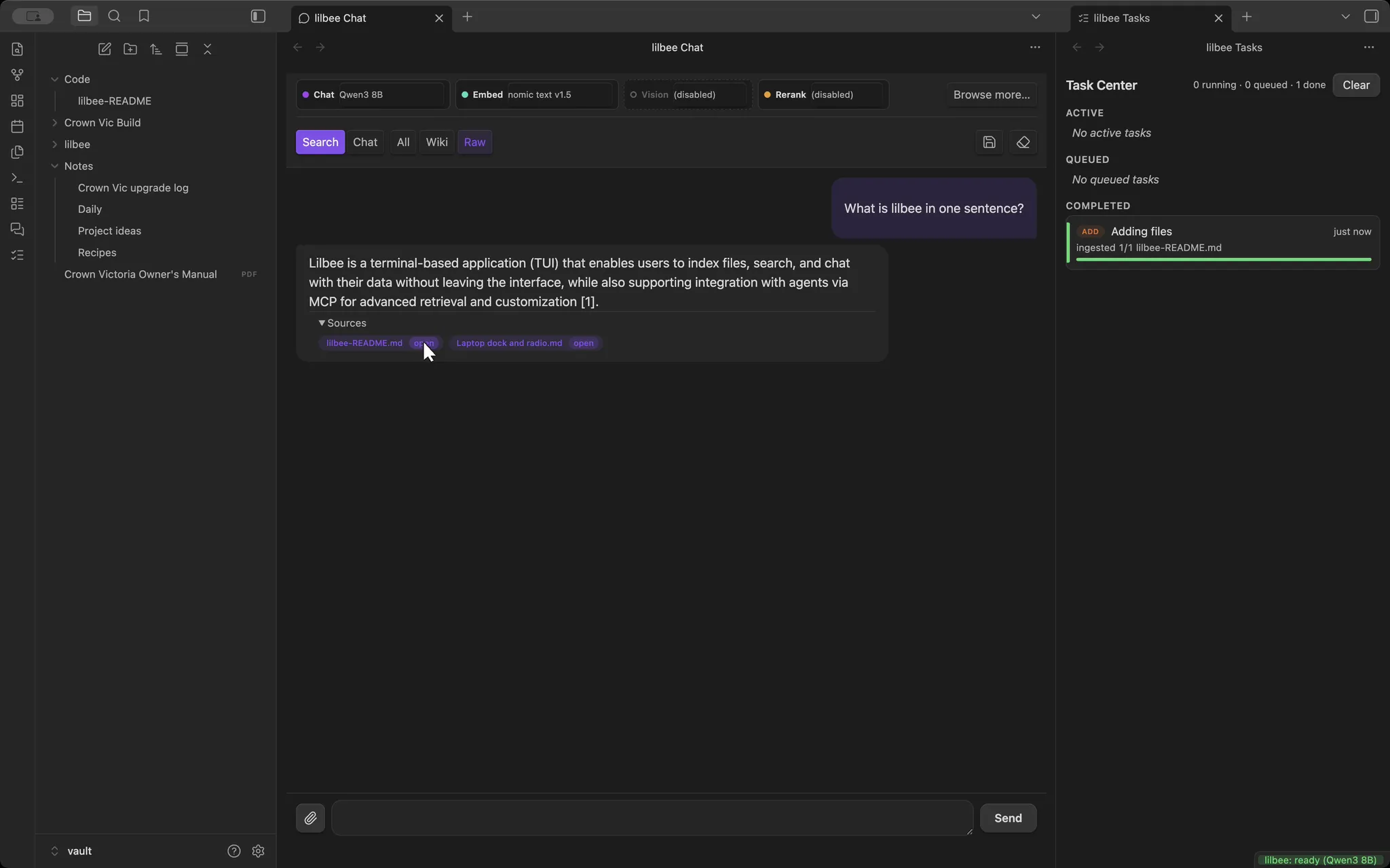Open lilbee chat bubbles ribbon icon

pyautogui.click(x=18, y=229)
